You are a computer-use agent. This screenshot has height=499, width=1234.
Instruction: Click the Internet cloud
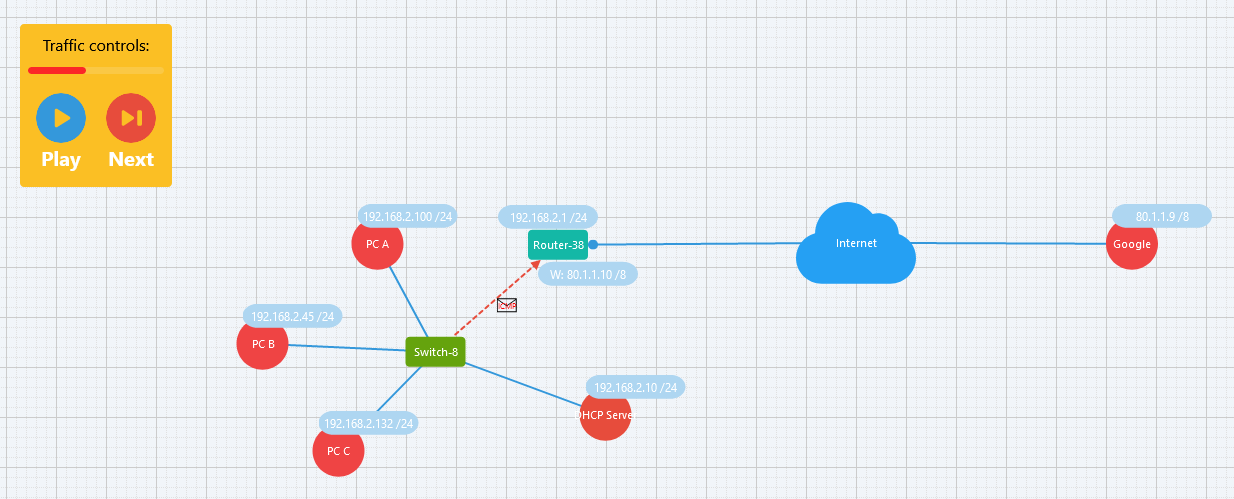point(856,243)
